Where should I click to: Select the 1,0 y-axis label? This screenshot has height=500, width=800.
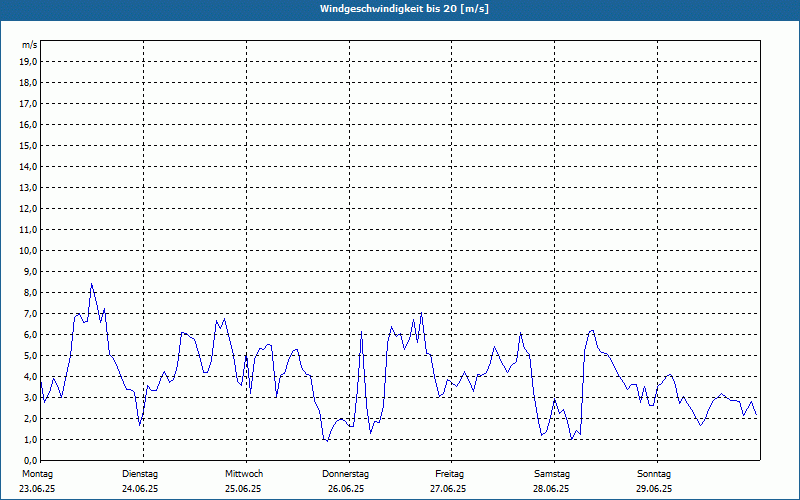30,439
